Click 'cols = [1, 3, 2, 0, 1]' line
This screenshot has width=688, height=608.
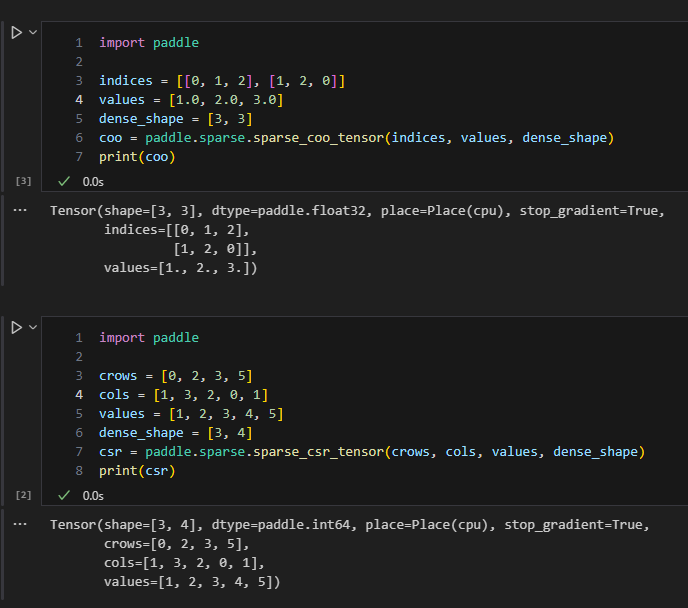pos(183,395)
